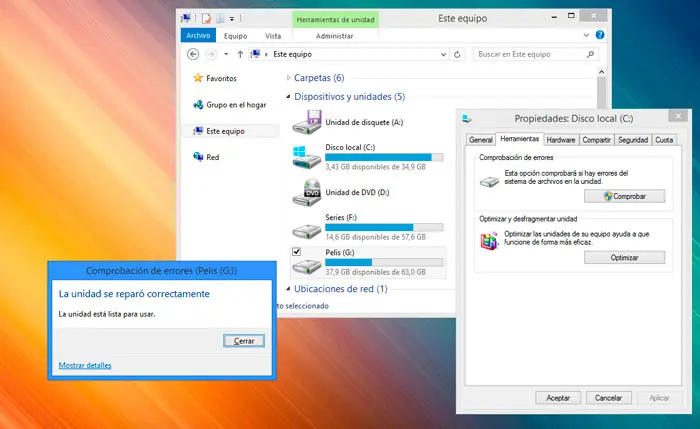Viewport: 700px width, 429px height.
Task: Click the Comprobar button
Action: coord(624,196)
